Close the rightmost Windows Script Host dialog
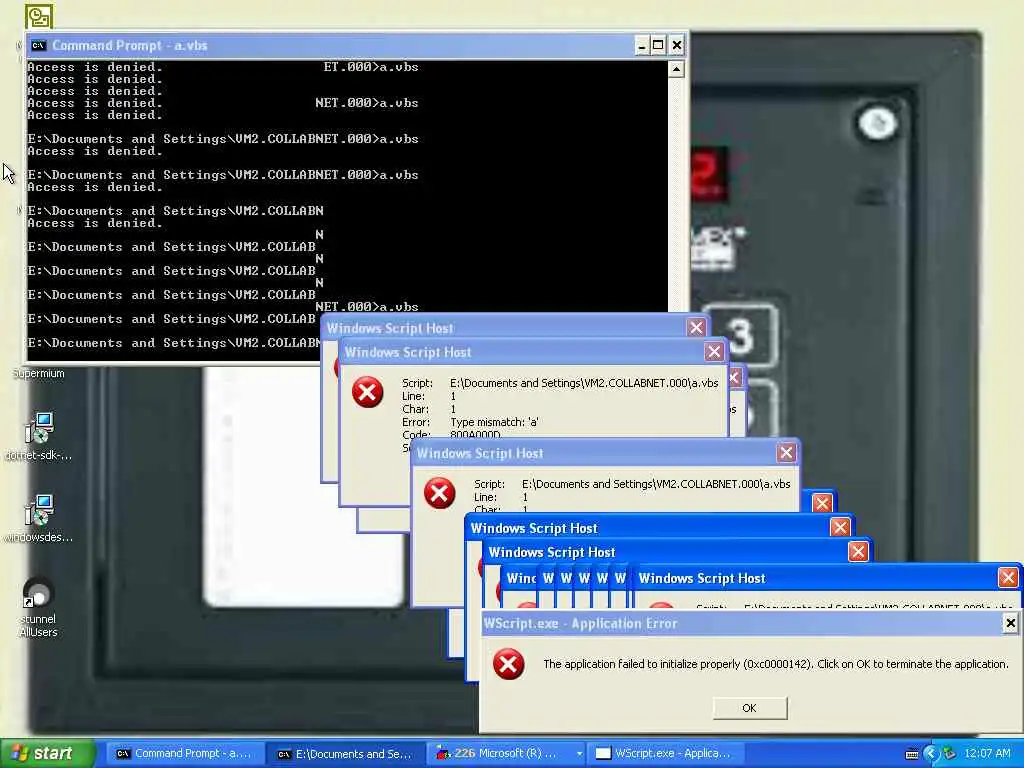Image resolution: width=1024 pixels, height=768 pixels. (1008, 577)
